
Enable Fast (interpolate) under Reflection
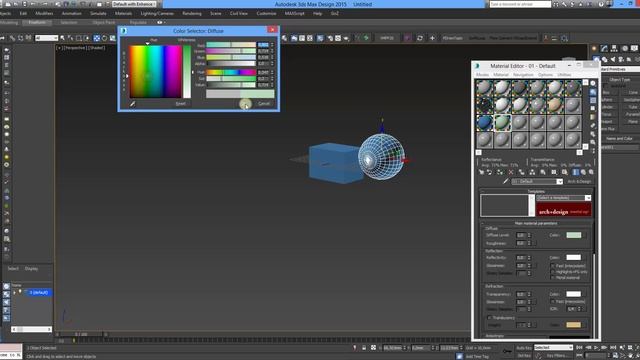click(x=553, y=266)
